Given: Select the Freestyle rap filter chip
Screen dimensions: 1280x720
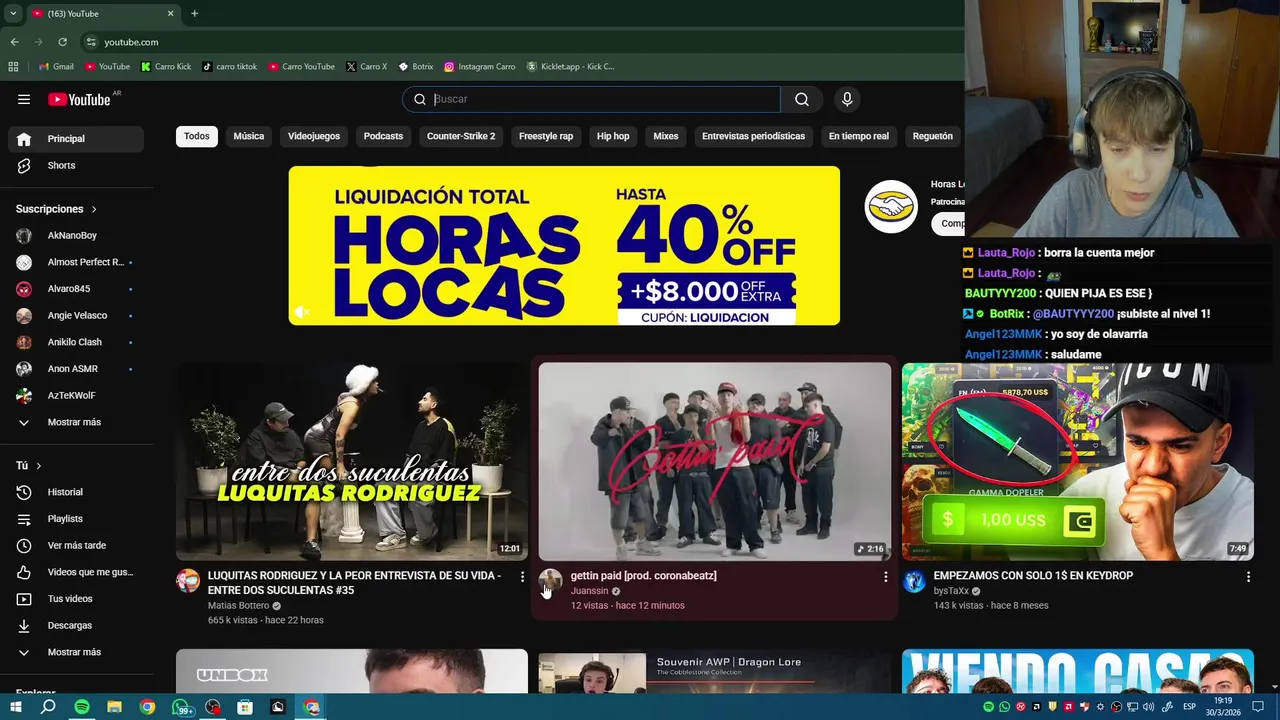Looking at the screenshot, I should coord(546,136).
